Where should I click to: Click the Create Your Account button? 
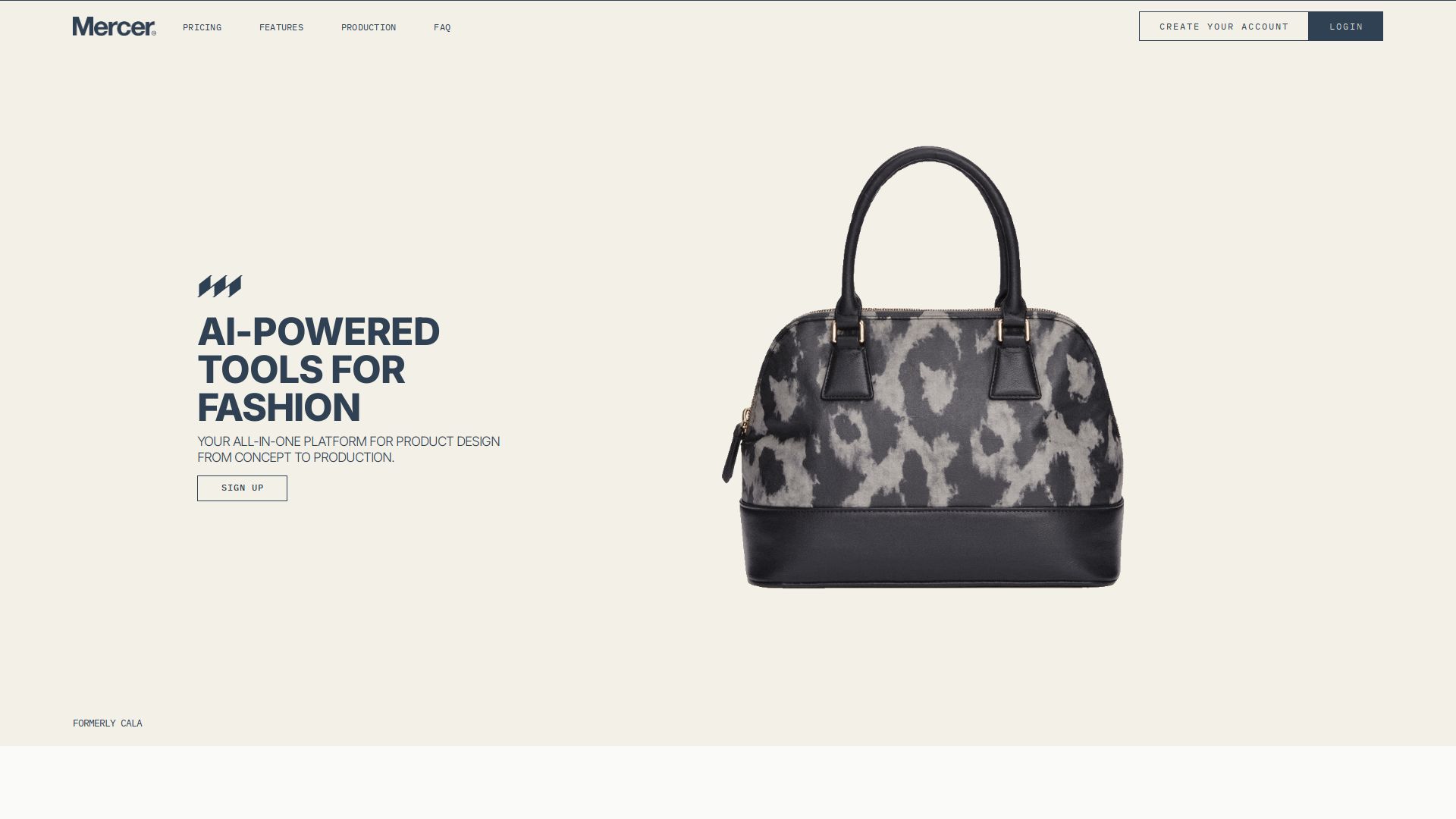pos(1224,27)
